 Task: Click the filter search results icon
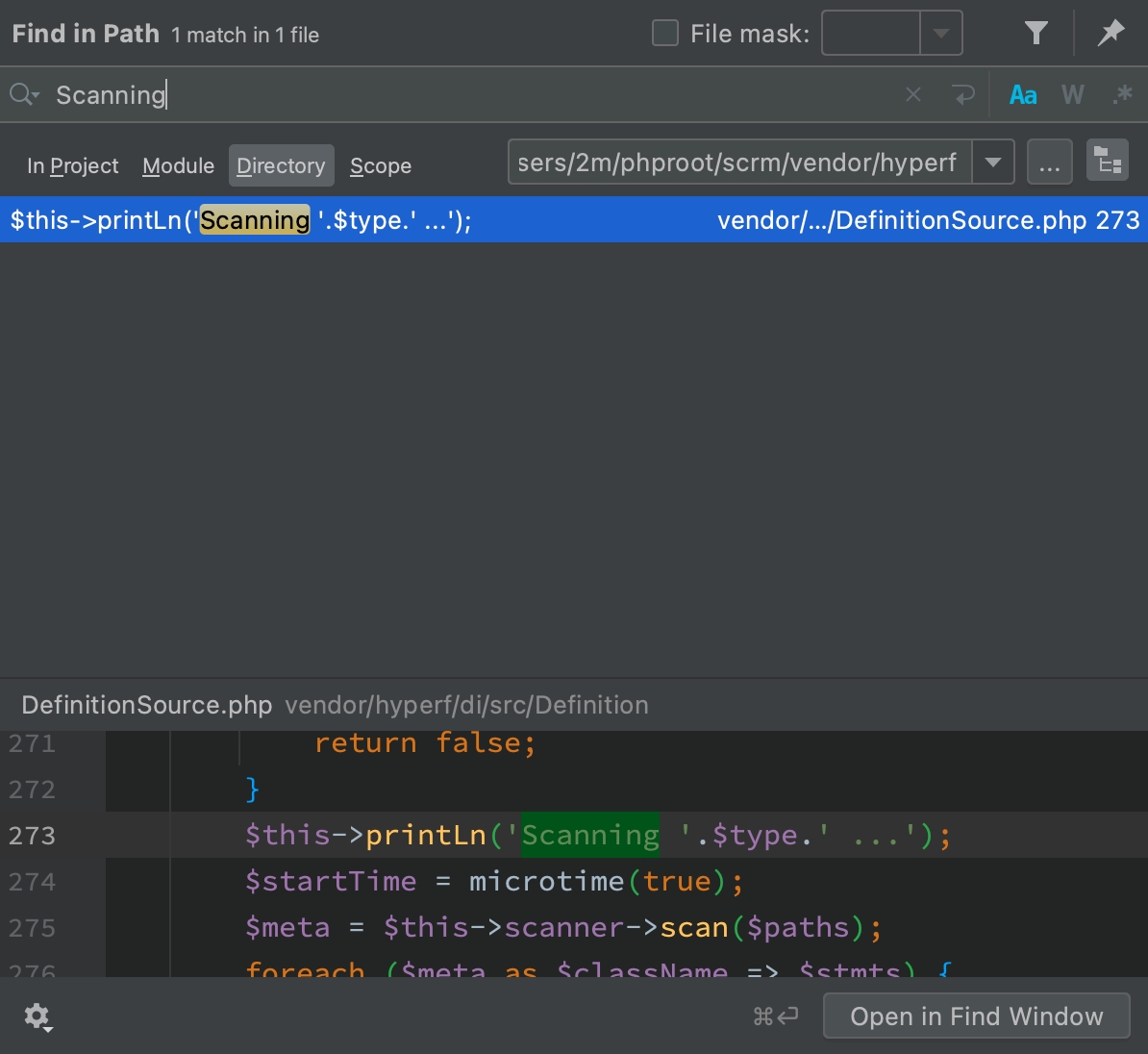pyautogui.click(x=1036, y=34)
